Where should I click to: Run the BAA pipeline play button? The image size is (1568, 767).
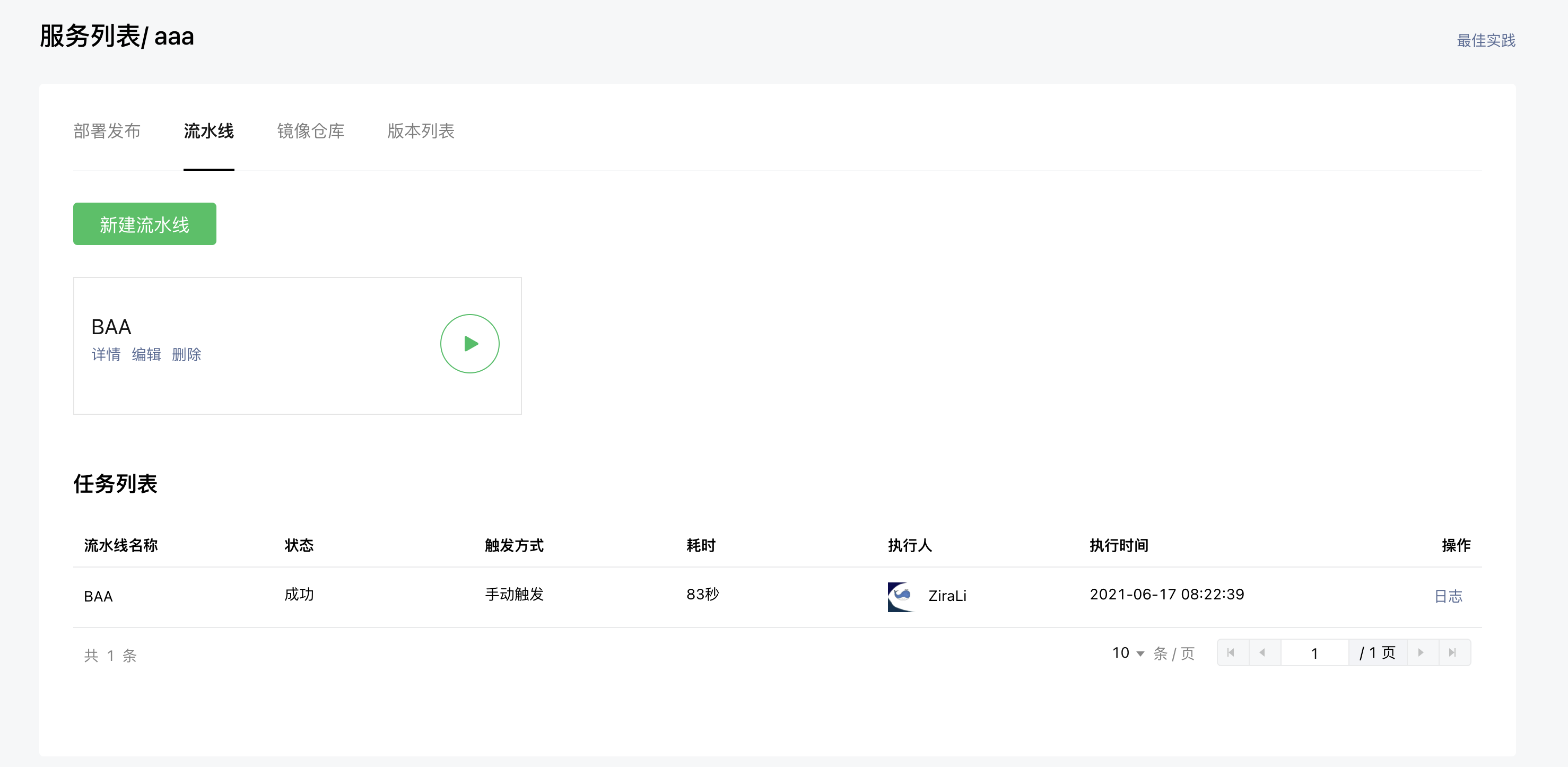click(x=469, y=343)
